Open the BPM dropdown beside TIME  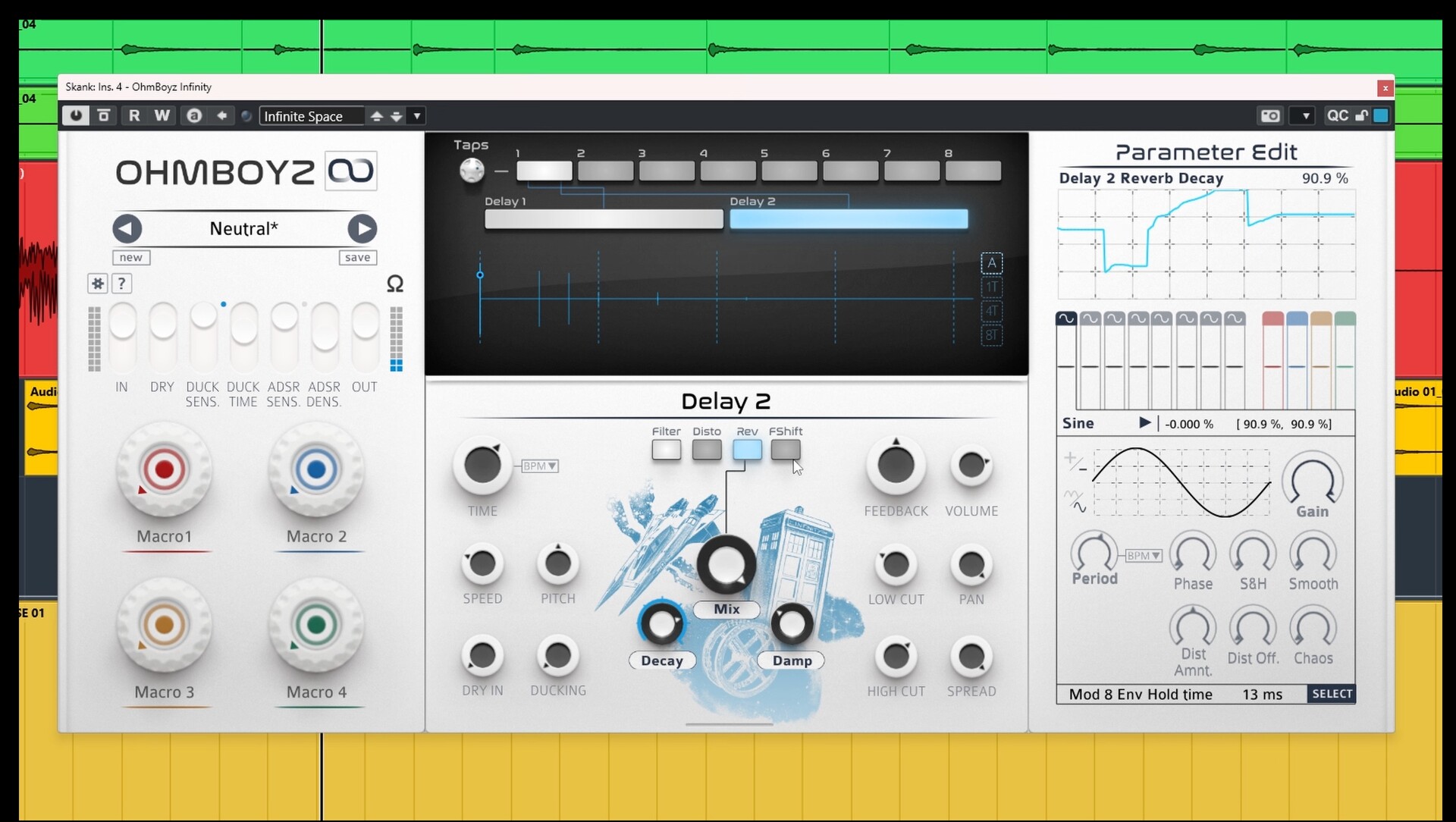tap(540, 466)
